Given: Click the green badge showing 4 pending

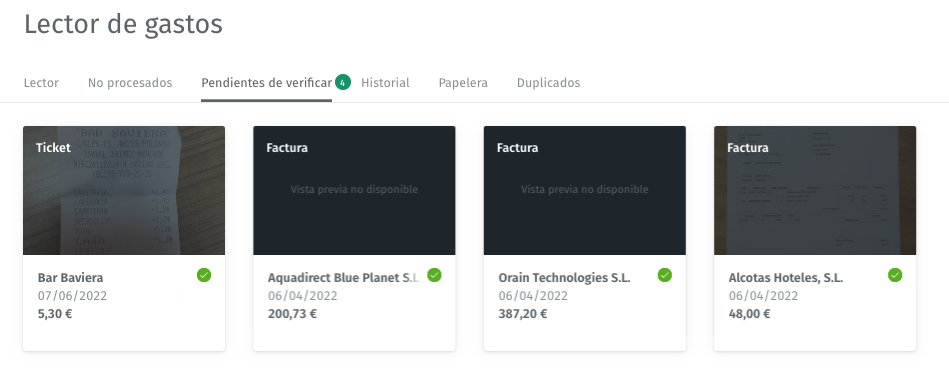Looking at the screenshot, I should click(343, 82).
